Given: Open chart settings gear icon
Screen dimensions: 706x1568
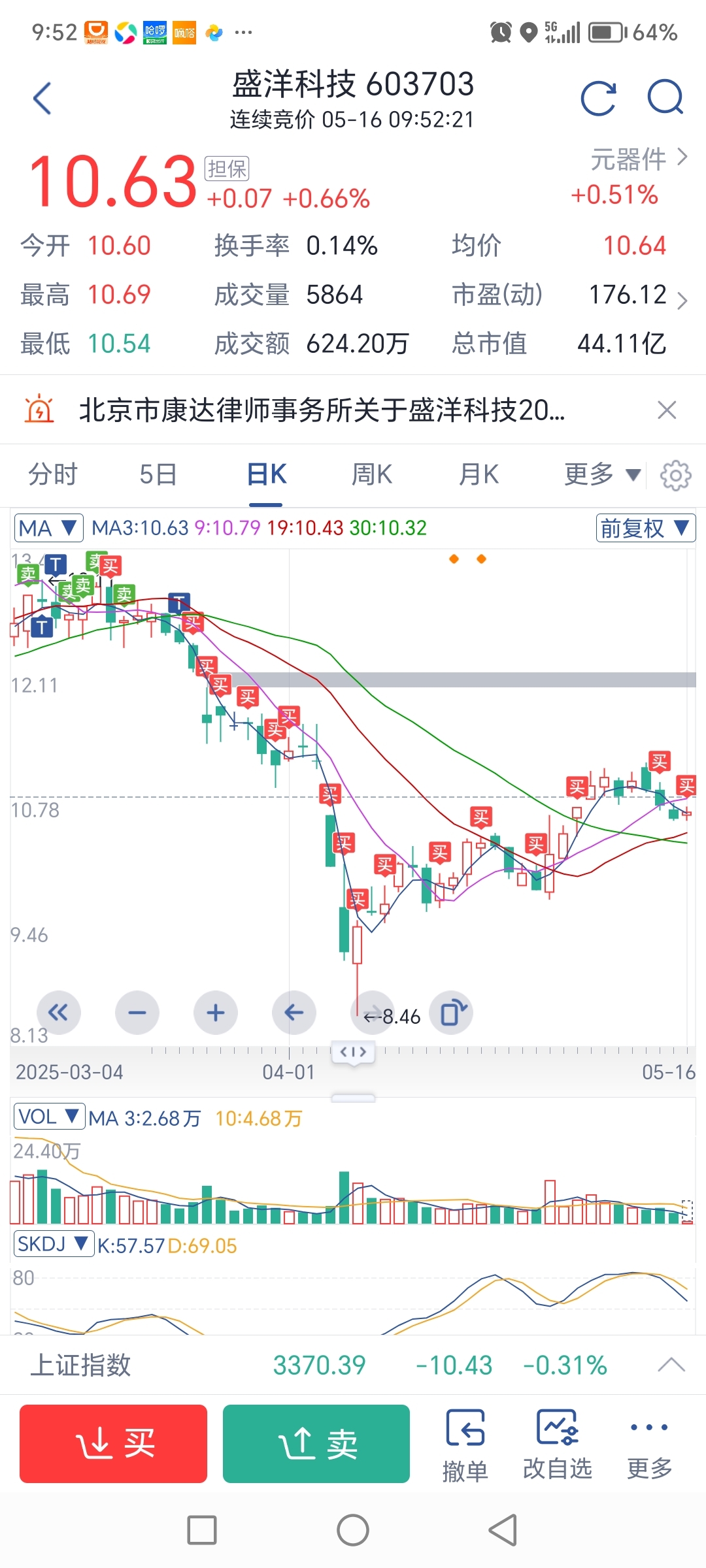Looking at the screenshot, I should pyautogui.click(x=676, y=475).
